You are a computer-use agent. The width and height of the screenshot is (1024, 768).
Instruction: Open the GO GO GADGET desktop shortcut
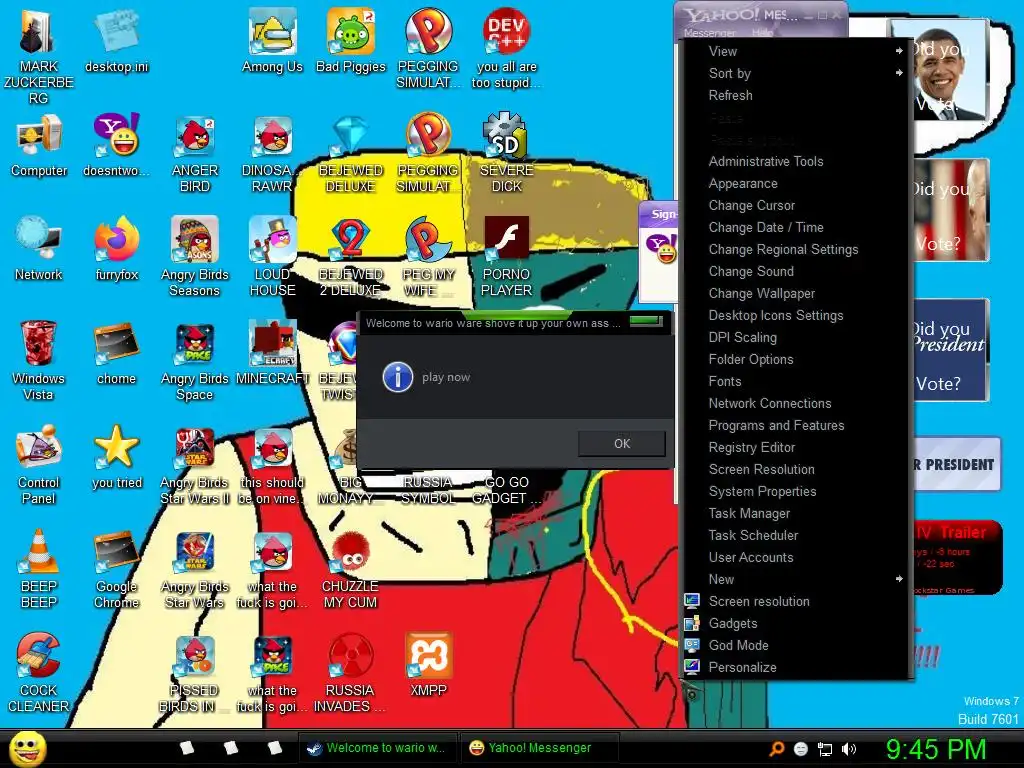[x=506, y=490]
